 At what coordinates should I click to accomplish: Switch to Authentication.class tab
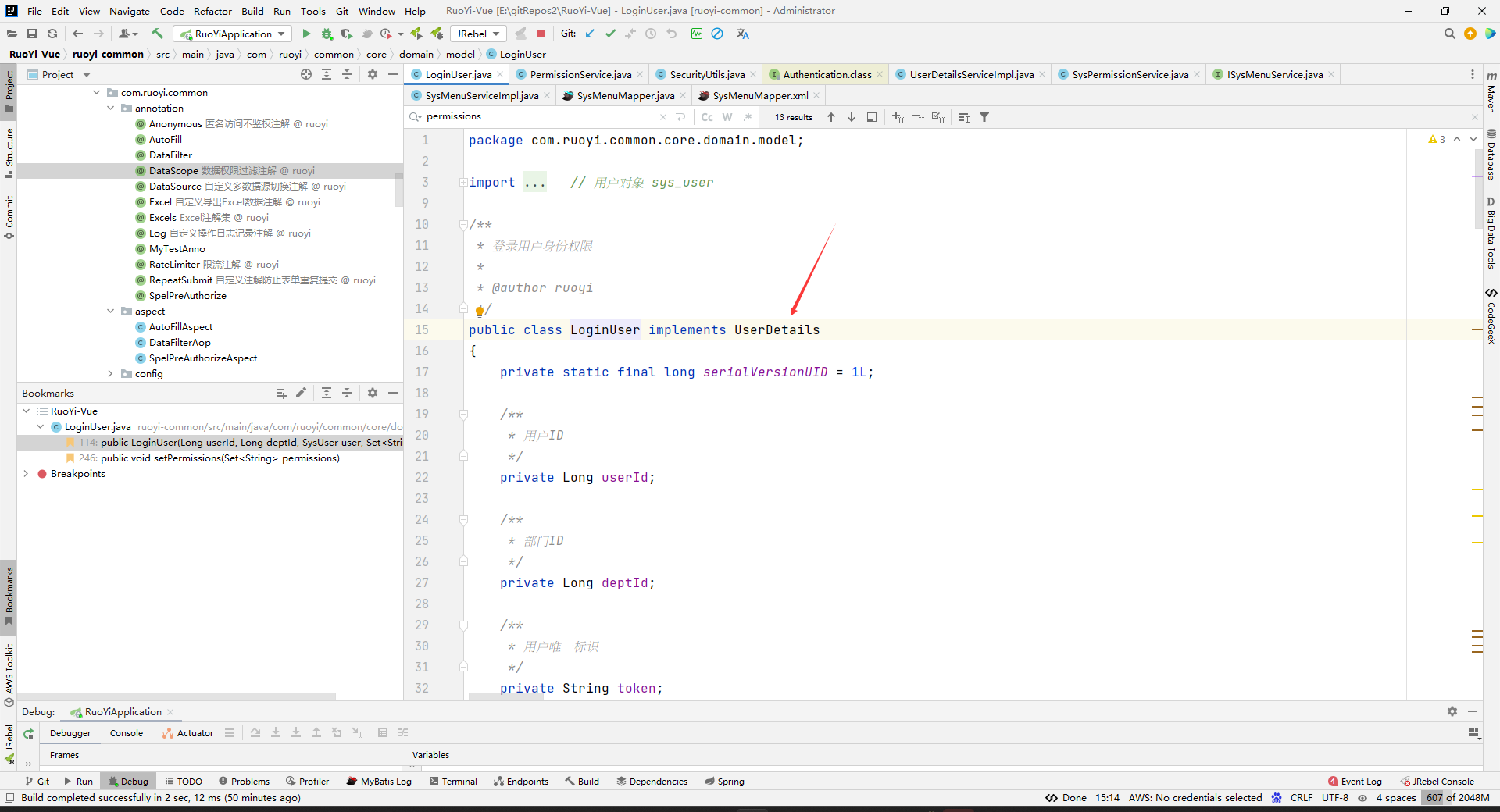[x=827, y=74]
